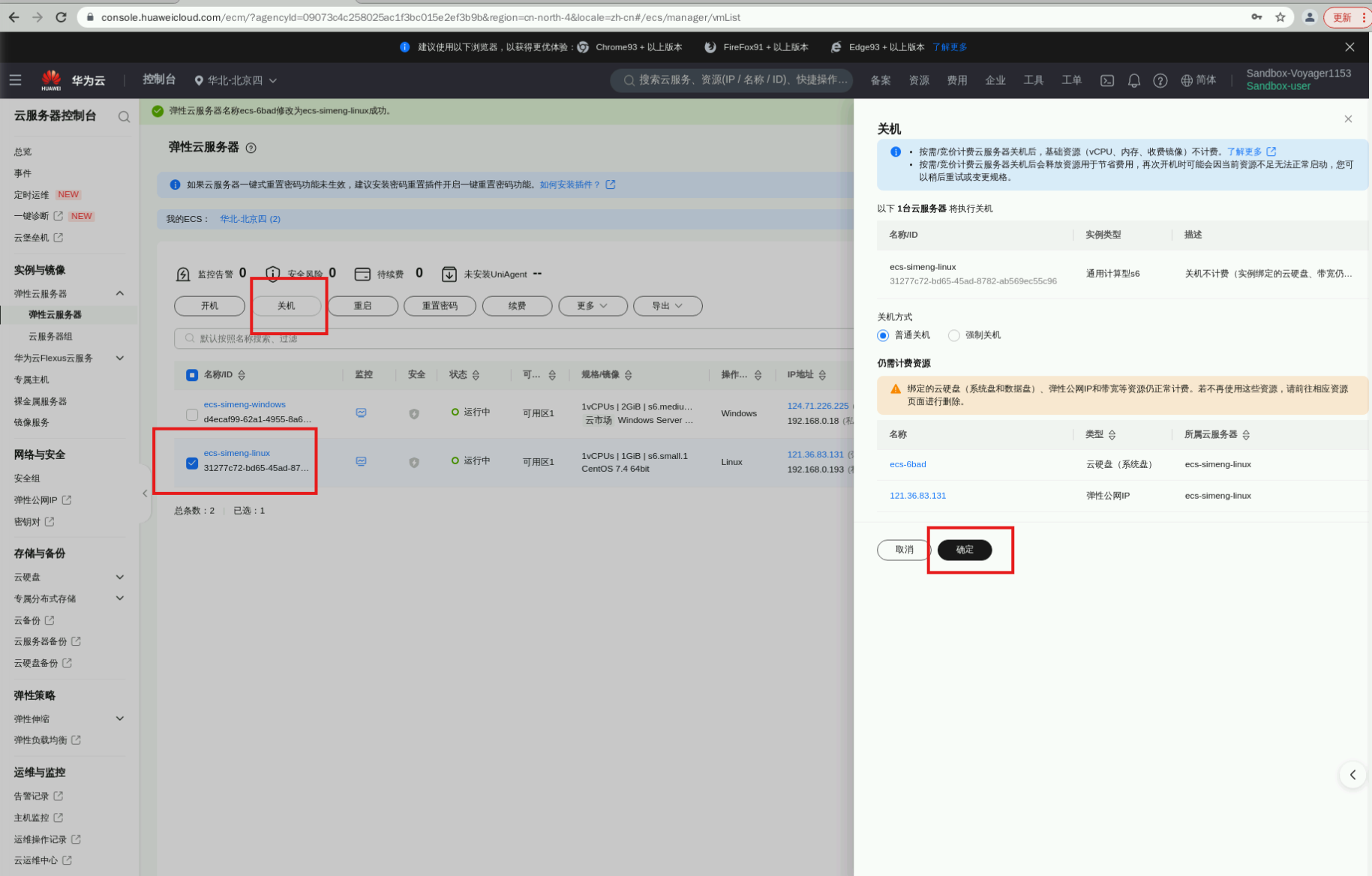Open the 导出 export dropdown
The image size is (1372, 876).
pyautogui.click(x=667, y=306)
